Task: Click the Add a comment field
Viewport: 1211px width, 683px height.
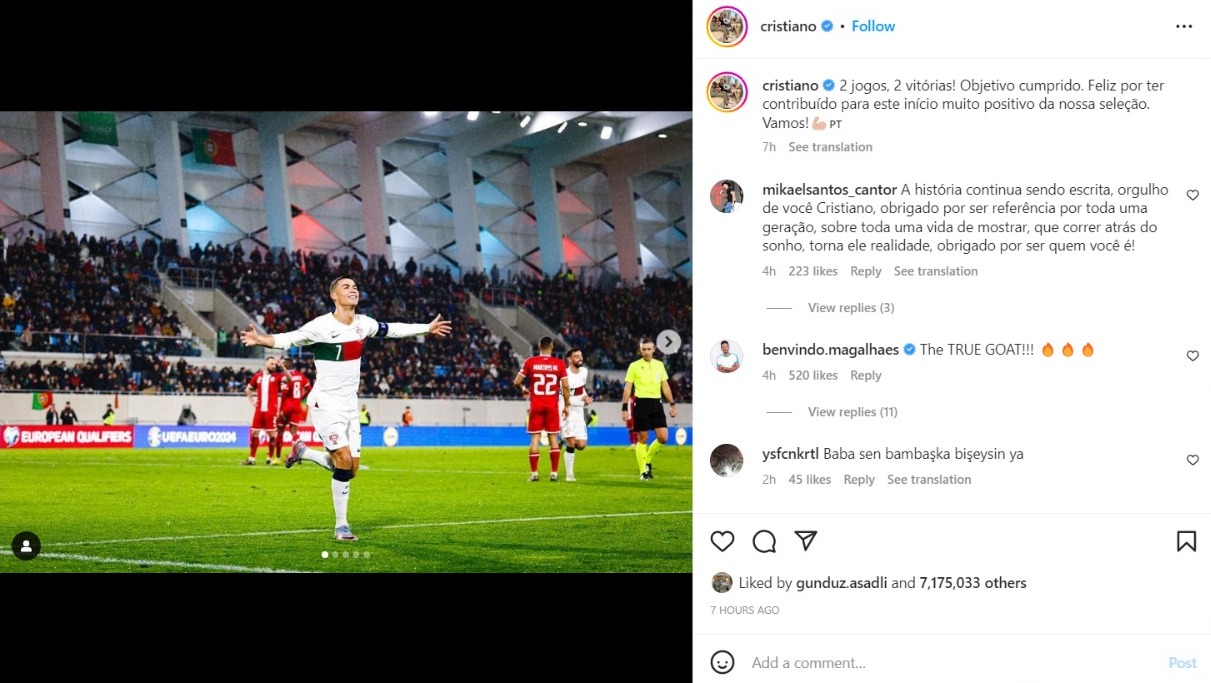Action: [950, 662]
